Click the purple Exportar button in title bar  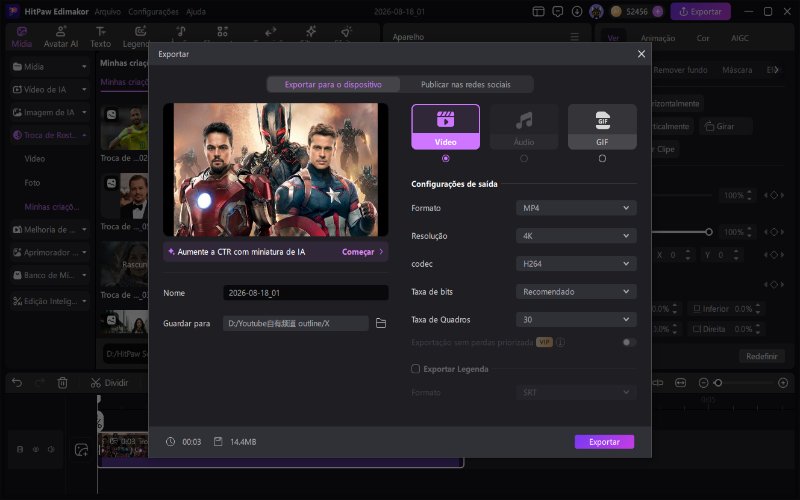pos(700,11)
